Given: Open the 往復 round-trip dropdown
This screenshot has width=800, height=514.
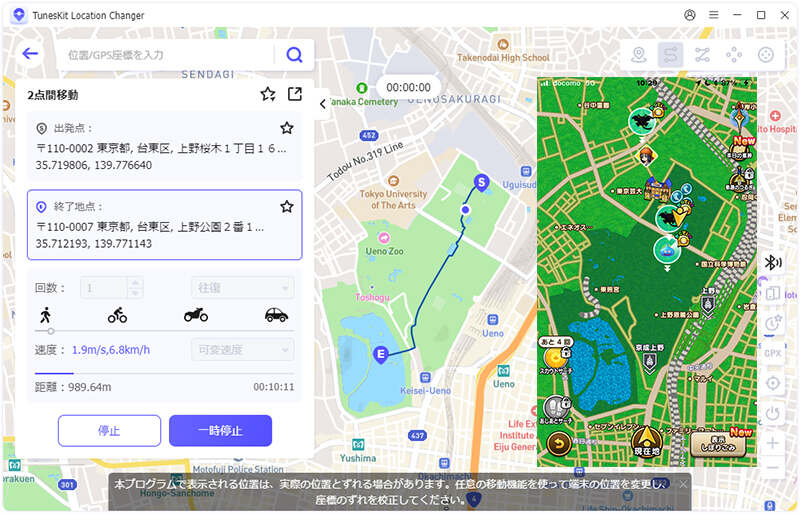Looking at the screenshot, I should [243, 288].
